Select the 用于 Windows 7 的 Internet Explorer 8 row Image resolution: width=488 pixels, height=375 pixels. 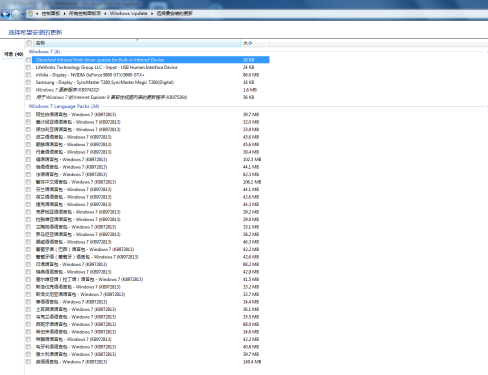pyautogui.click(x=111, y=97)
